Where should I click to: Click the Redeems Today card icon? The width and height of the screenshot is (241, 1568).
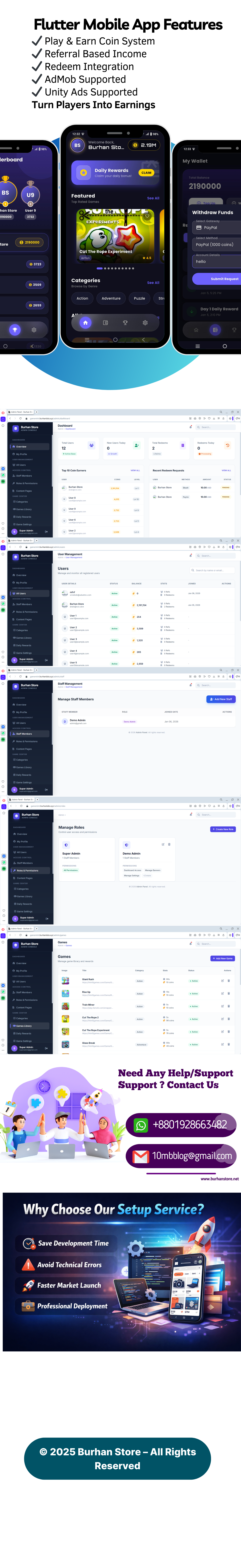228,446
